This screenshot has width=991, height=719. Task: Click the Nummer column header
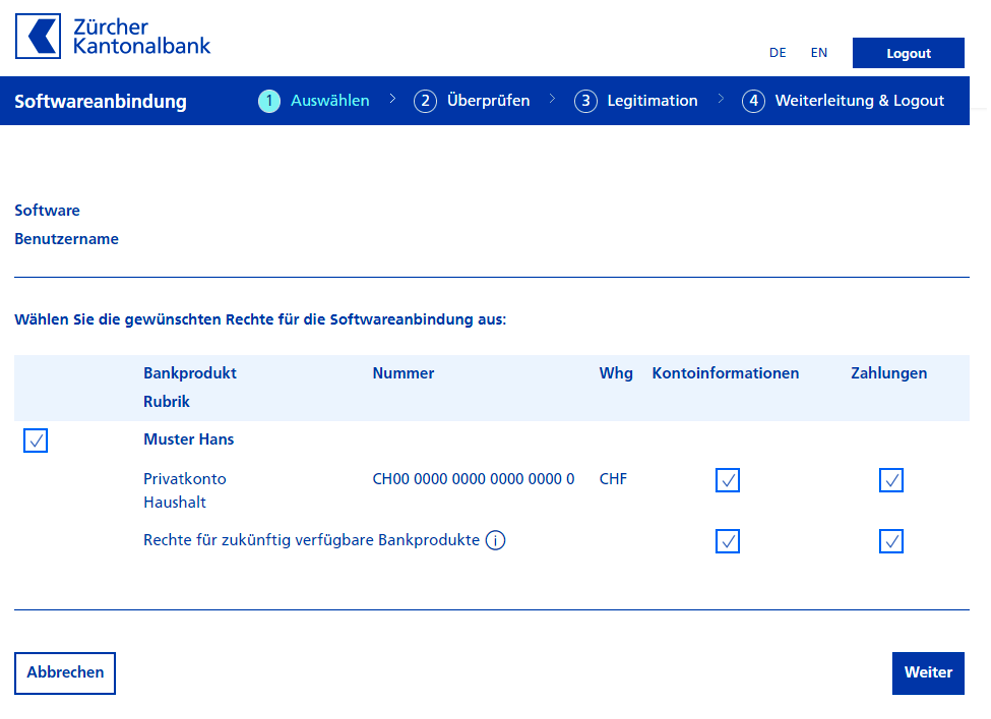[x=403, y=373]
